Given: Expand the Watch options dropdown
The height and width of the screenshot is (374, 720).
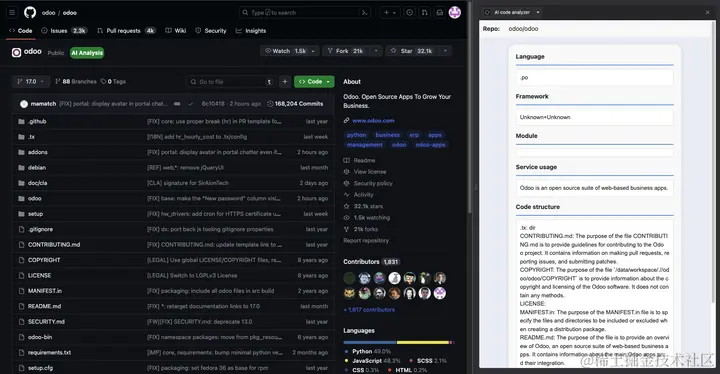Looking at the screenshot, I should click(313, 51).
